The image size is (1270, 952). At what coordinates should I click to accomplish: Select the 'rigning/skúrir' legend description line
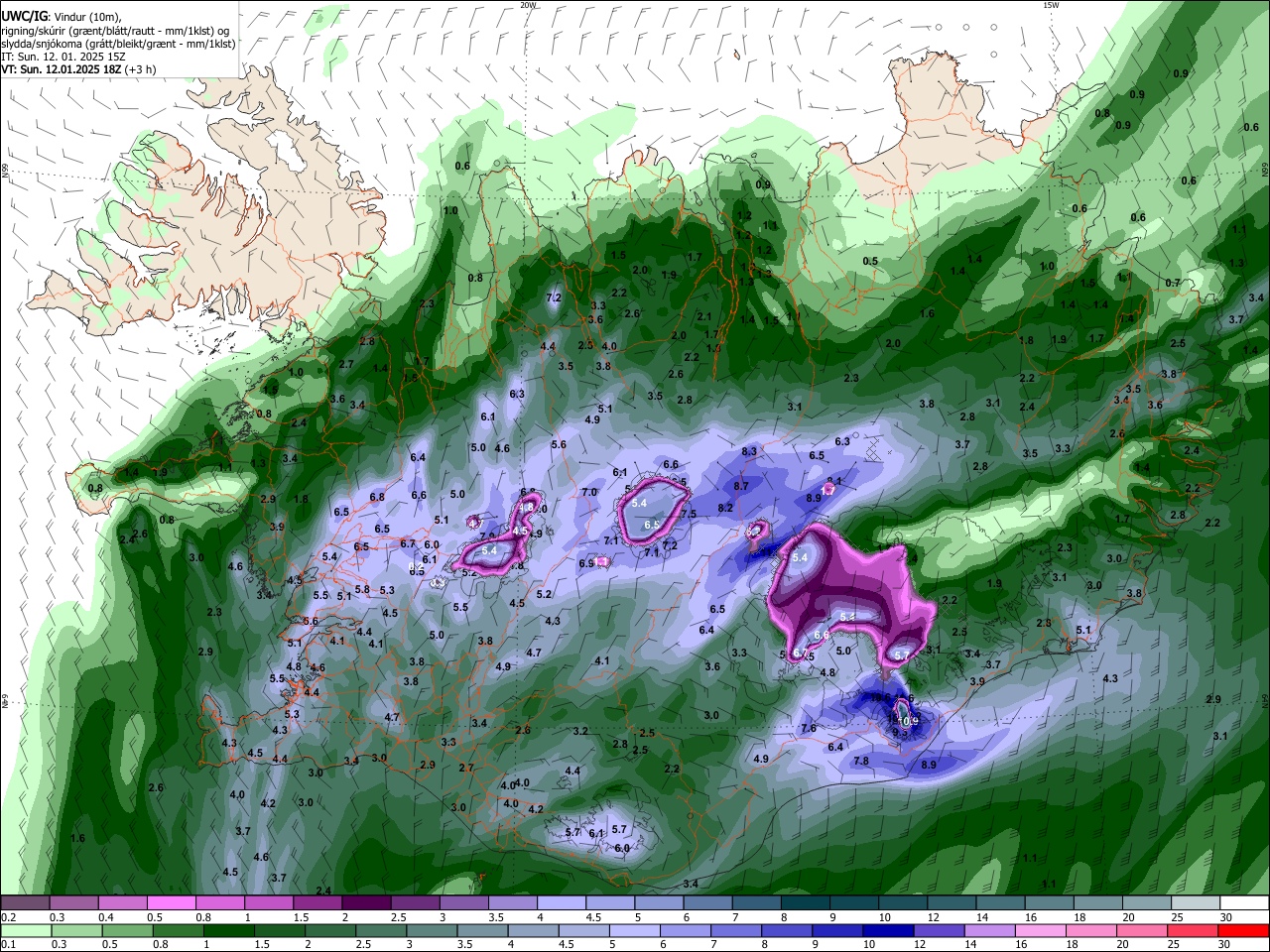tap(115, 31)
